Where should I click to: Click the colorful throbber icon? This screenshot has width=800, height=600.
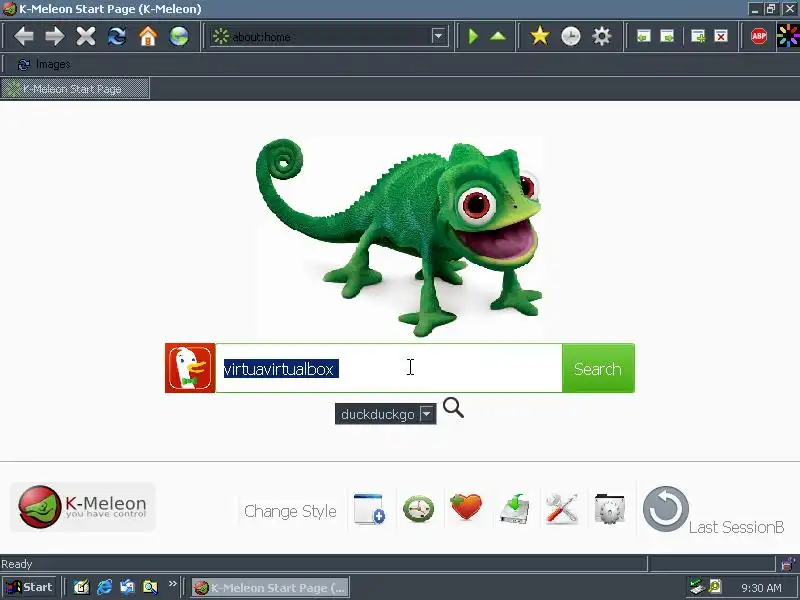point(788,36)
